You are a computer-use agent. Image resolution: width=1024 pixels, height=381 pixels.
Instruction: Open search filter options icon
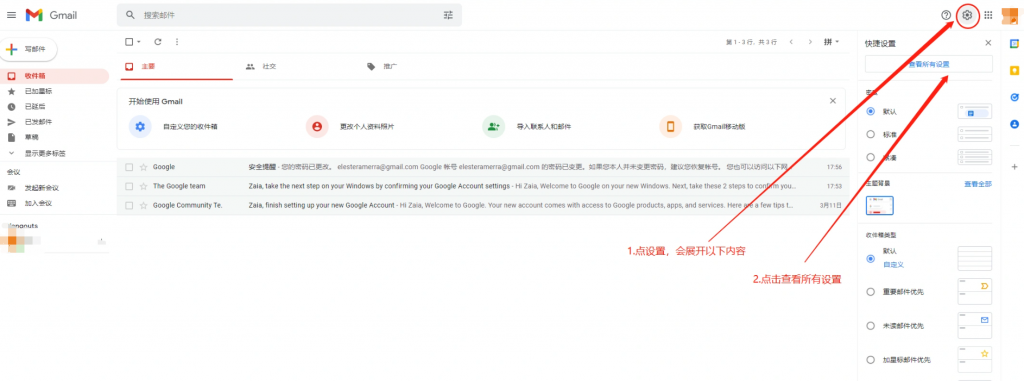(x=448, y=15)
